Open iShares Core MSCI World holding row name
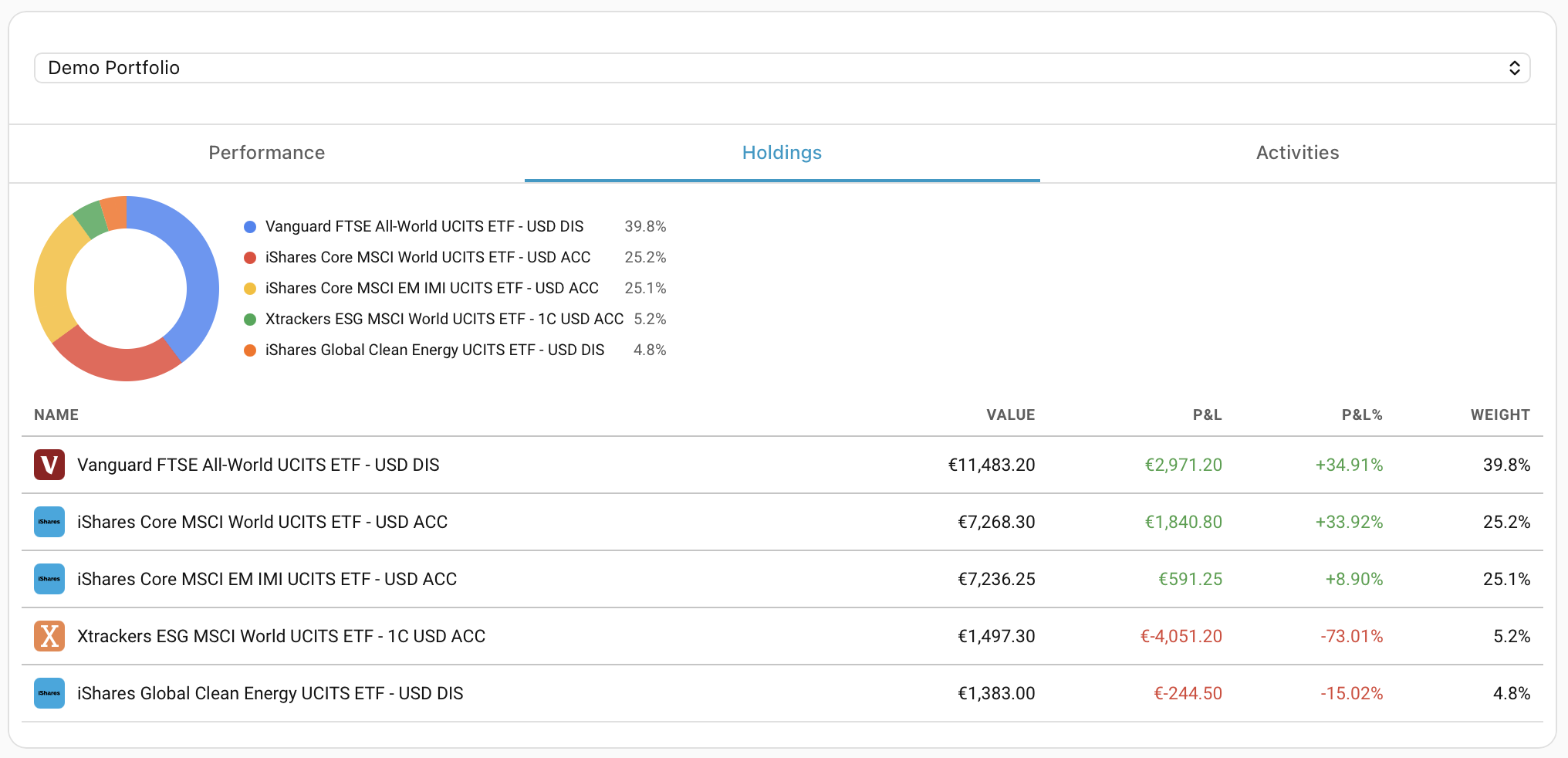 click(262, 522)
